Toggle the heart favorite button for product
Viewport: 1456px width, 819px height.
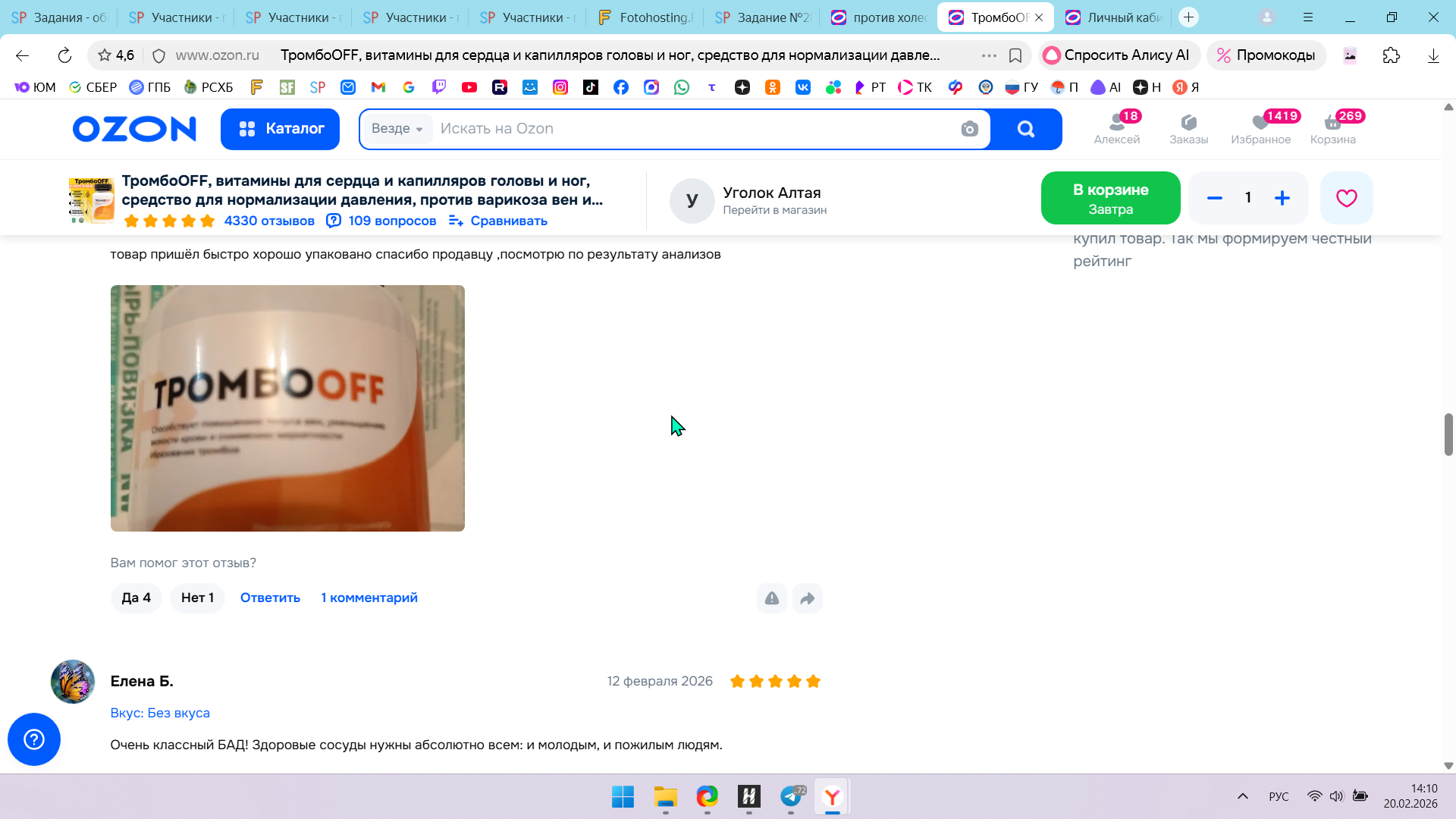(1346, 198)
